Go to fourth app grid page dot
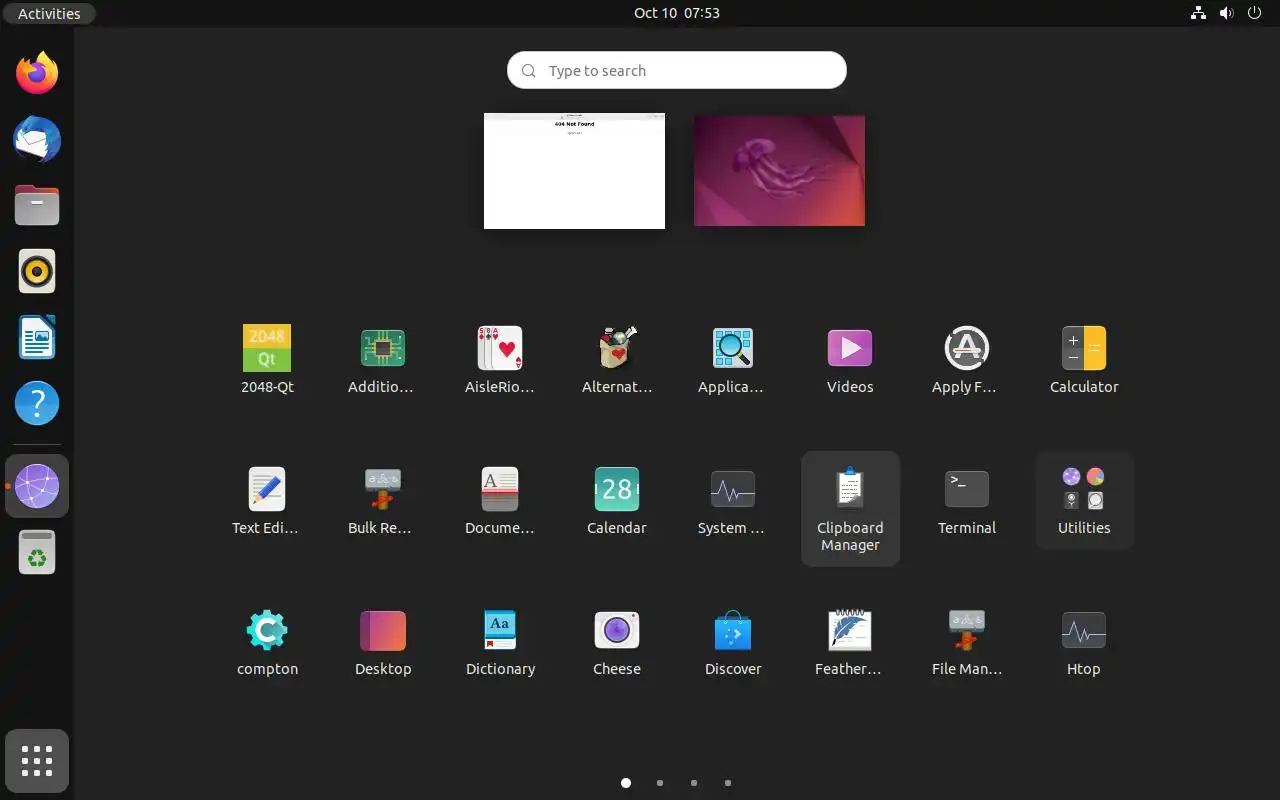 (728, 783)
